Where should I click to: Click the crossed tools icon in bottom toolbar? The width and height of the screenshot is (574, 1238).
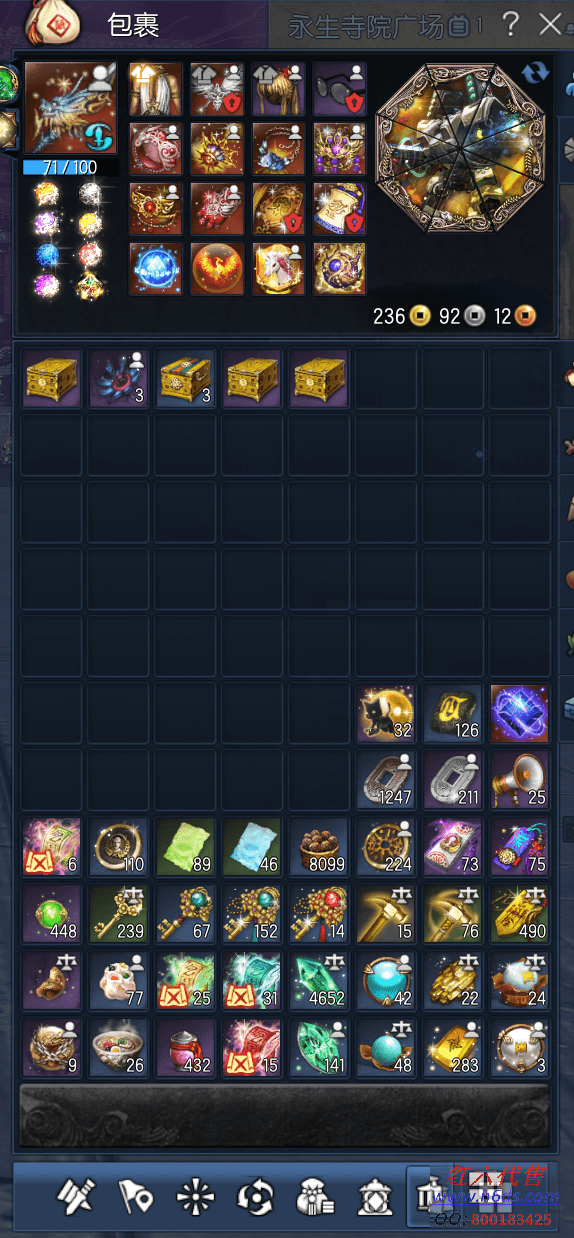click(x=74, y=1196)
